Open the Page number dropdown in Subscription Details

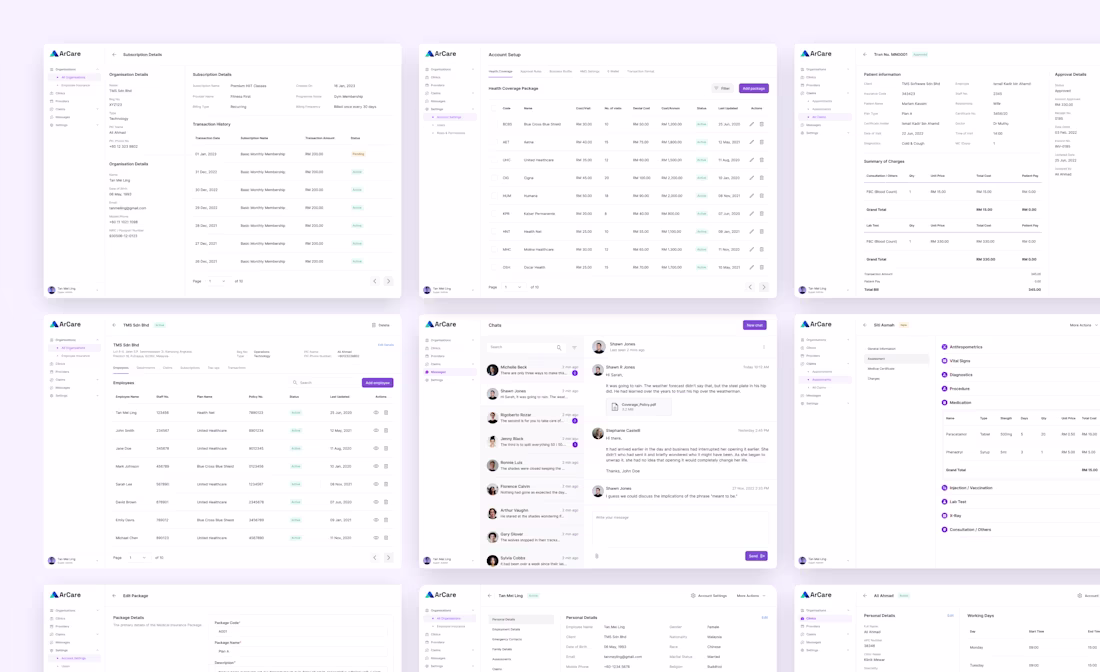[x=217, y=281]
